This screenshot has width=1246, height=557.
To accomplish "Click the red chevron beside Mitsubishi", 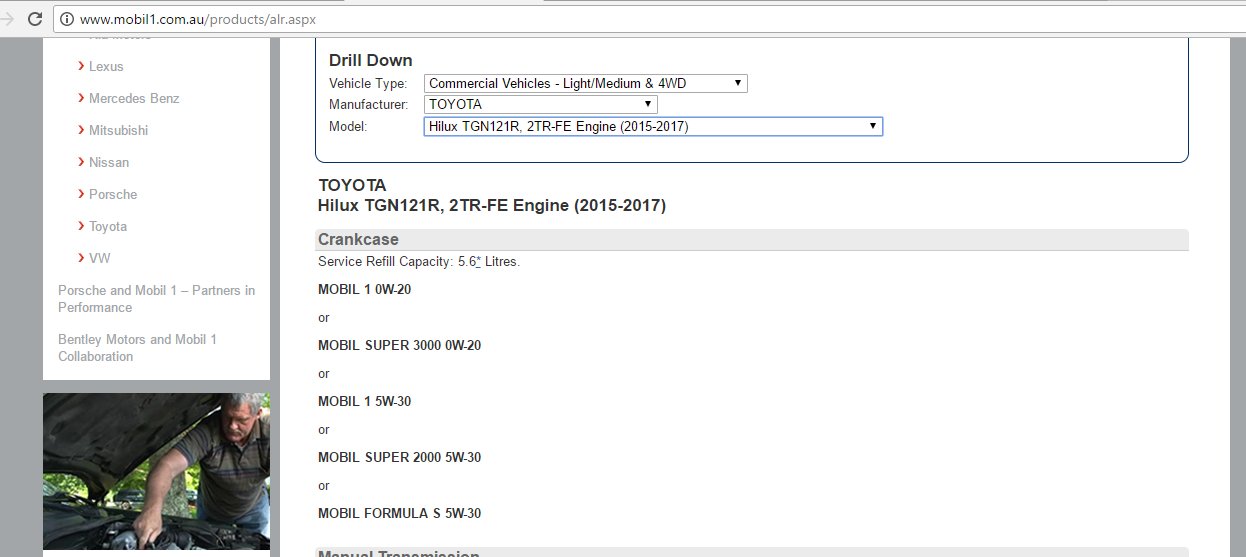I will click(80, 130).
